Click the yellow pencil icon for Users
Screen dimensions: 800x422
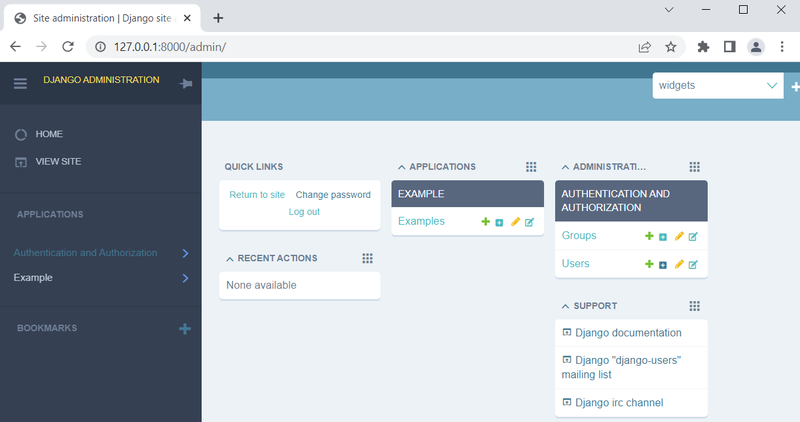[x=679, y=264]
